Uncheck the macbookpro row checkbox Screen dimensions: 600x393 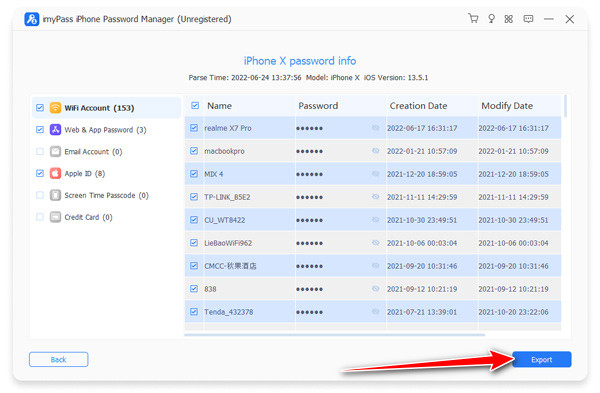(194, 151)
